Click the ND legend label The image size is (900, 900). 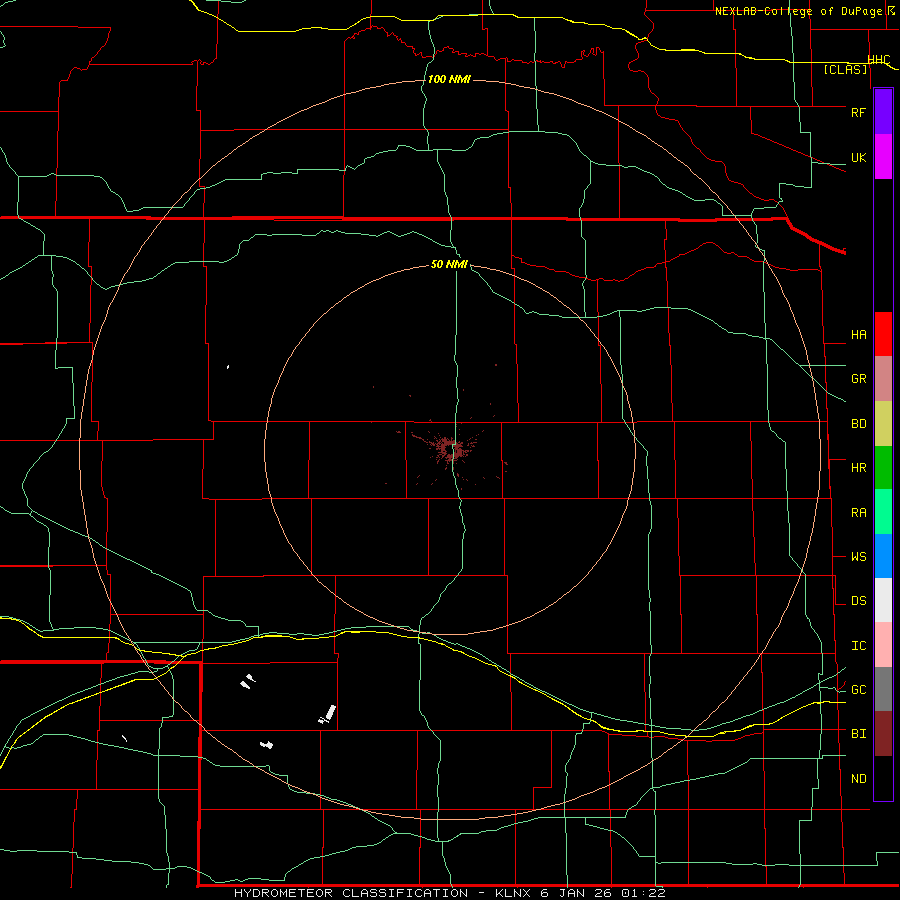tap(858, 779)
